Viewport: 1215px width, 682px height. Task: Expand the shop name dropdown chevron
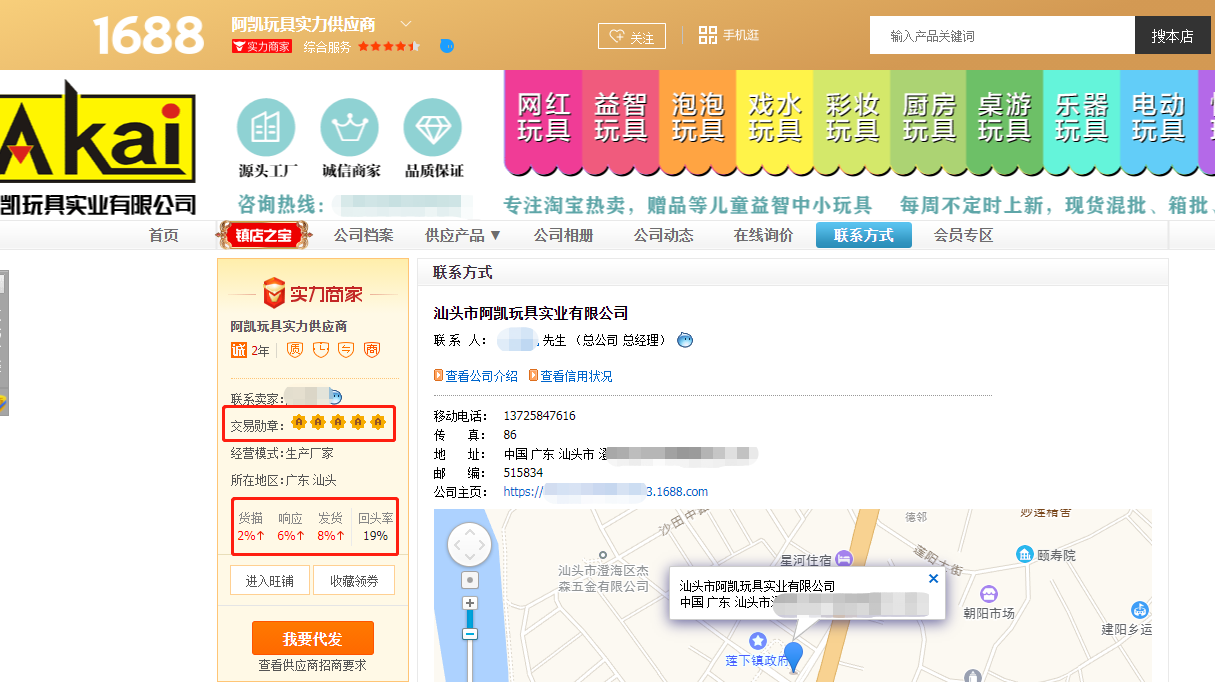[406, 23]
